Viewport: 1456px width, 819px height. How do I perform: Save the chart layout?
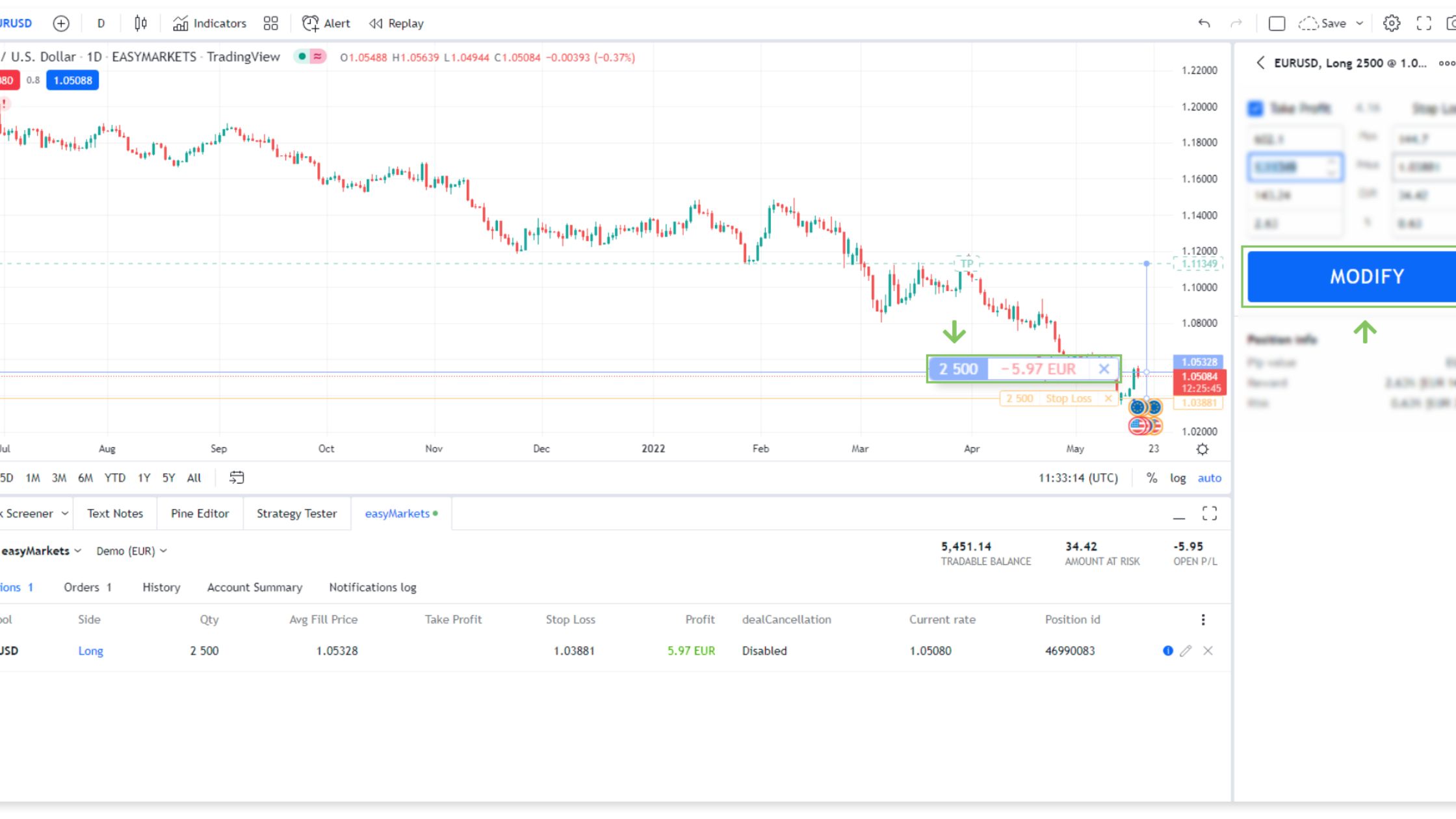pyautogui.click(x=1322, y=23)
